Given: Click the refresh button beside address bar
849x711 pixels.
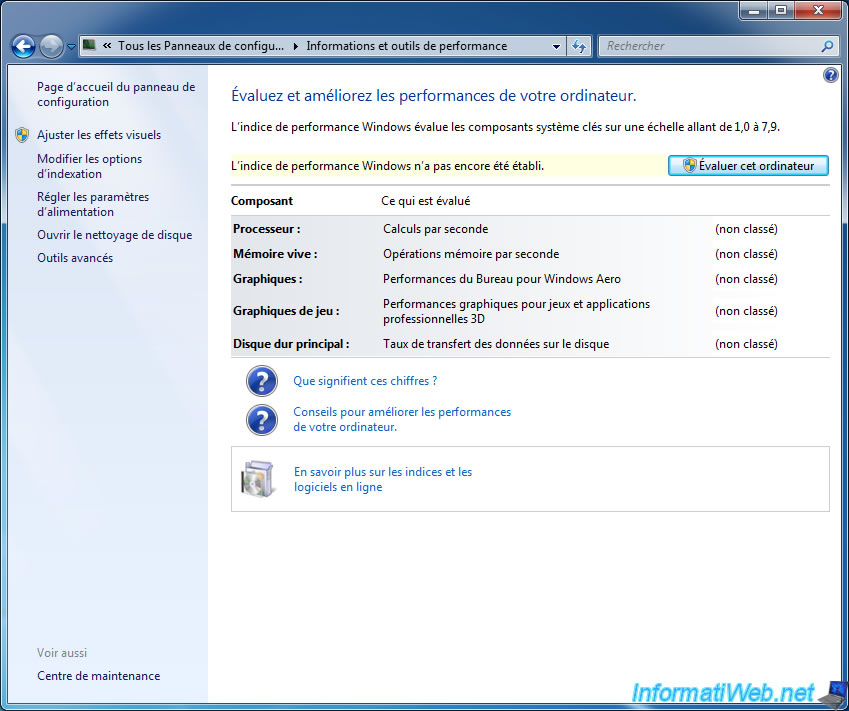Looking at the screenshot, I should pyautogui.click(x=579, y=46).
